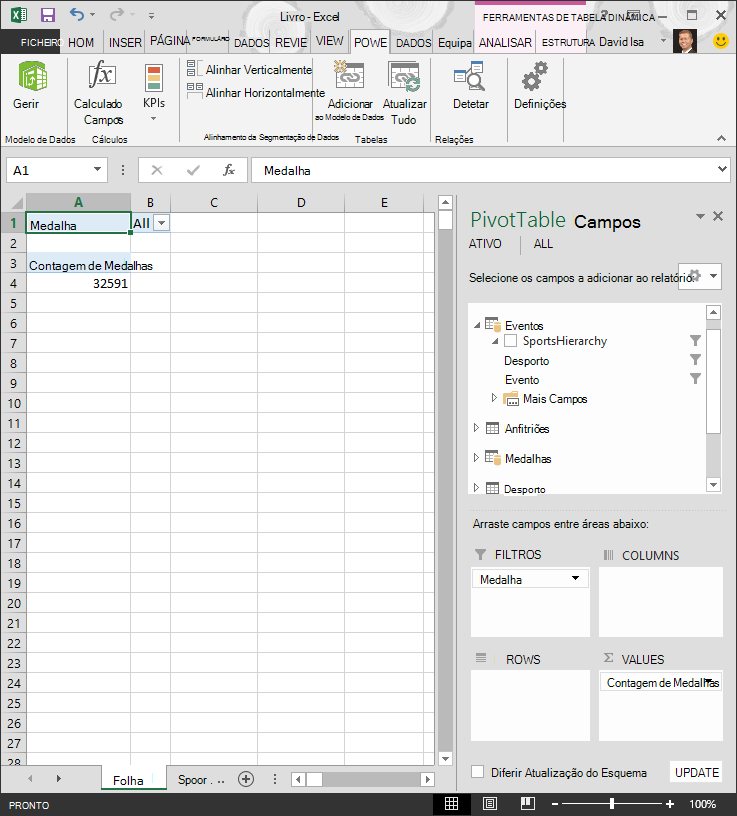Screen dimensions: 737x816
Task: Expand the formula bar
Action: coord(722,169)
